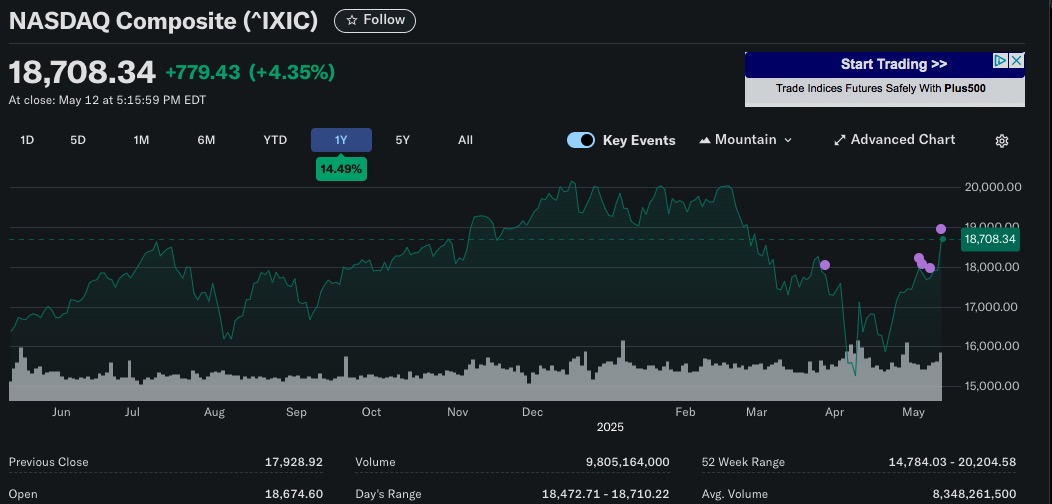The width and height of the screenshot is (1052, 504).
Task: Click the 20,000.00 axis label
Action: click(x=992, y=187)
